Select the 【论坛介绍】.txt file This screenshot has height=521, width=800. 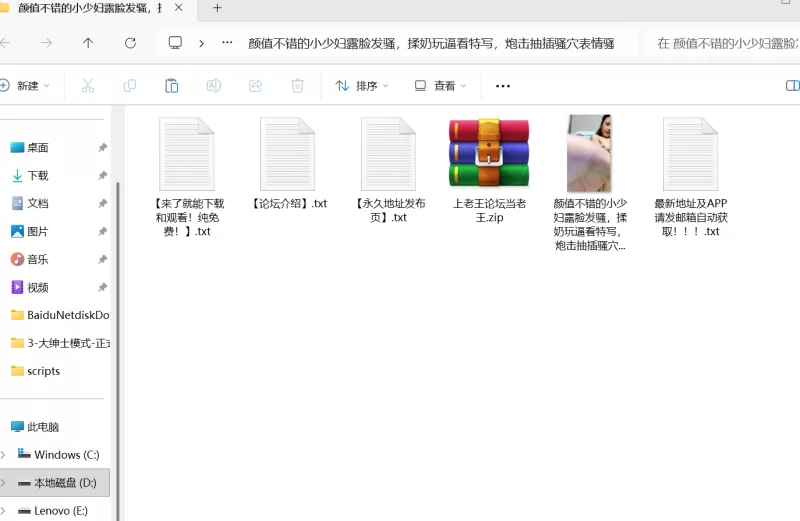click(x=288, y=155)
